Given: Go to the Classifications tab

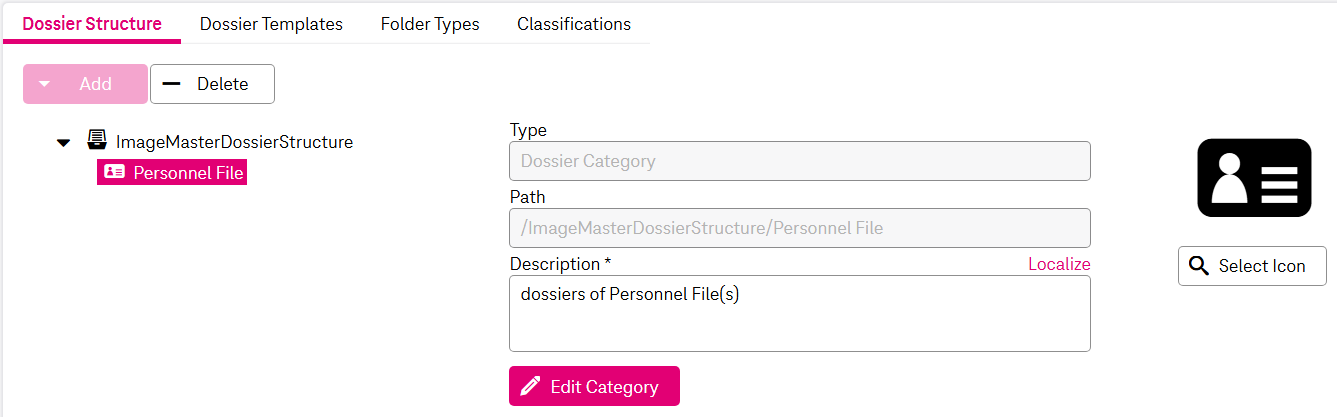Looking at the screenshot, I should click(x=574, y=24).
